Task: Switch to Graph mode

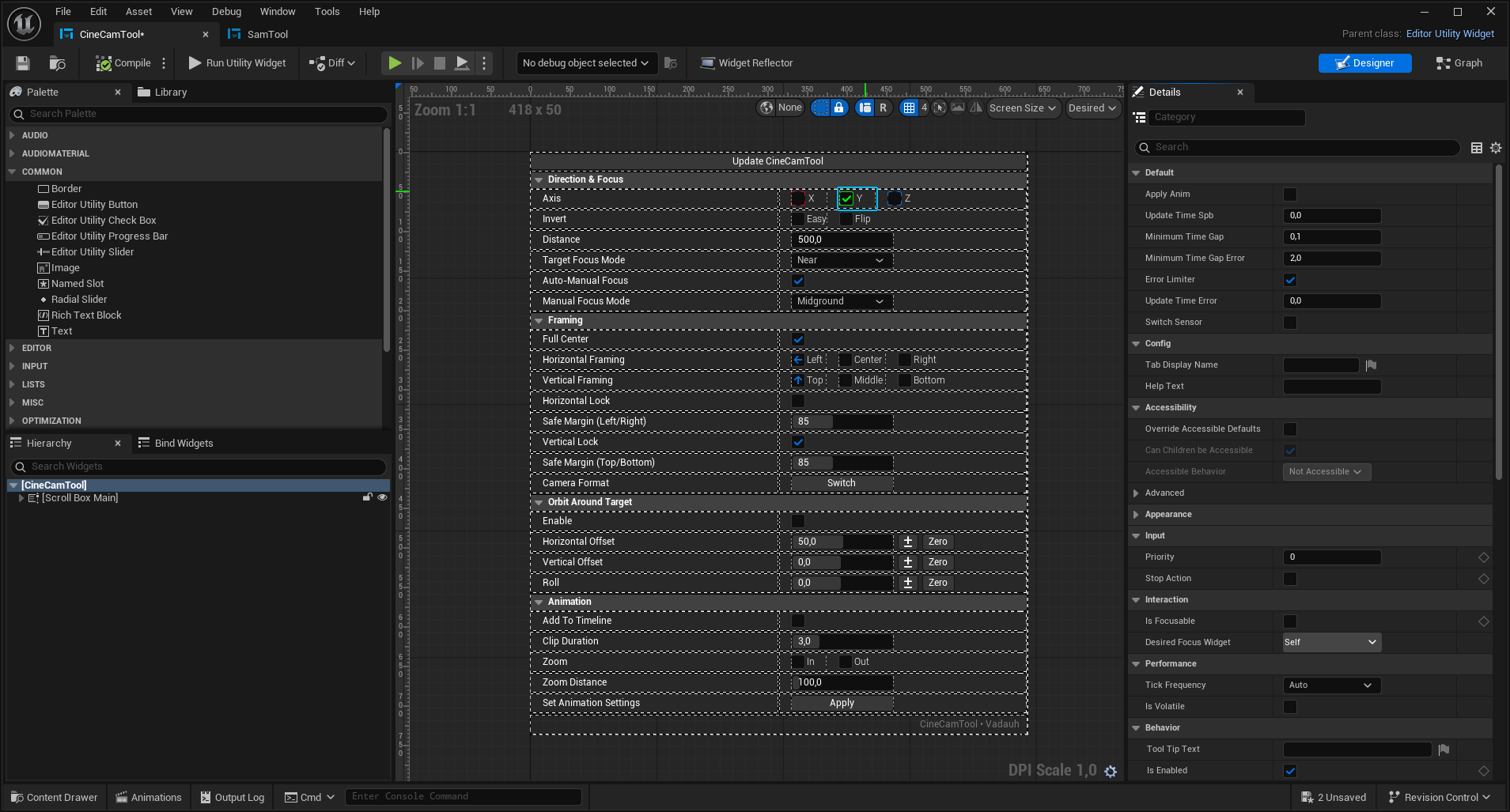Action: click(x=1459, y=63)
